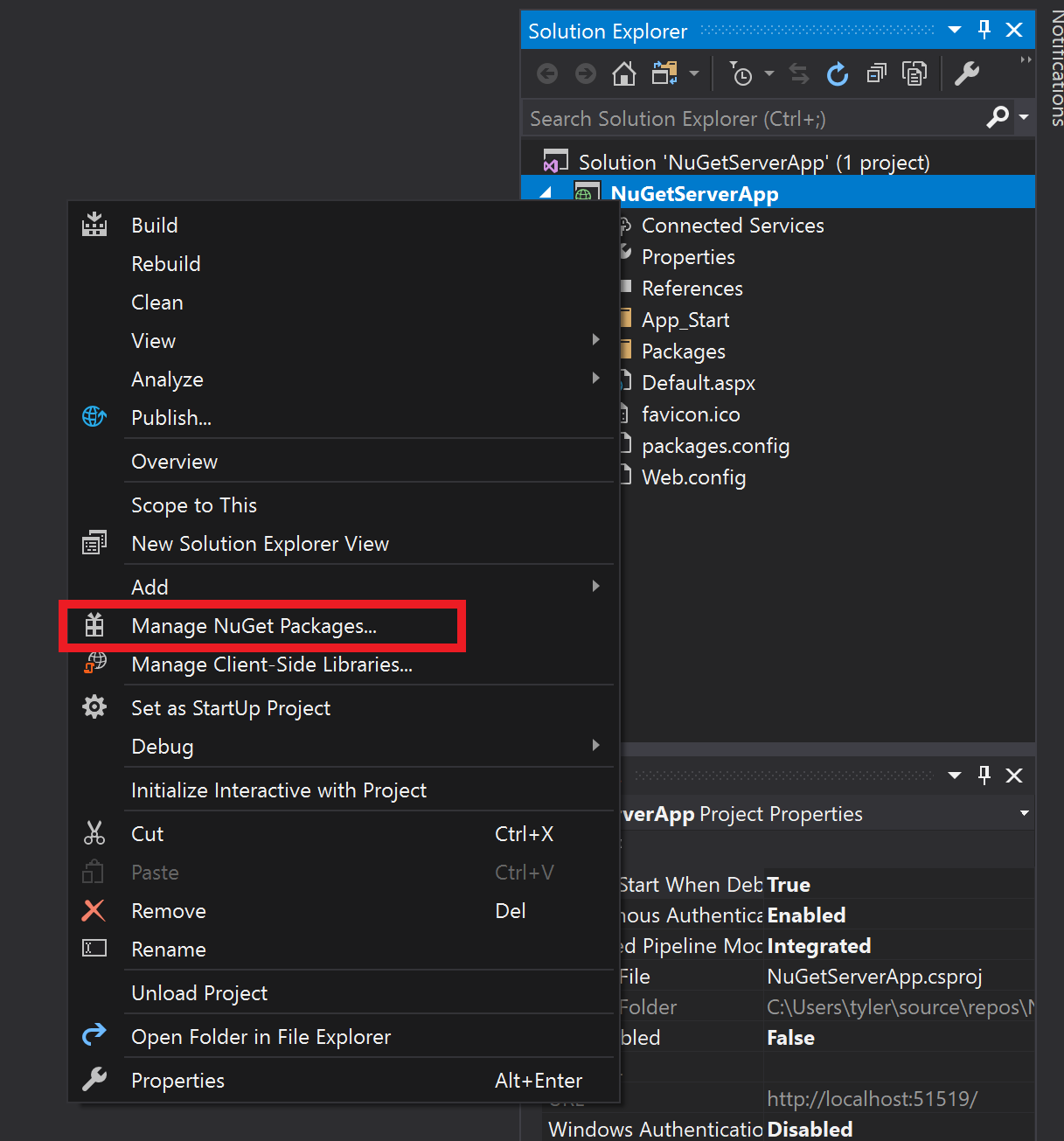The height and width of the screenshot is (1141, 1064).
Task: Refresh the Solution Explorer
Action: click(838, 74)
